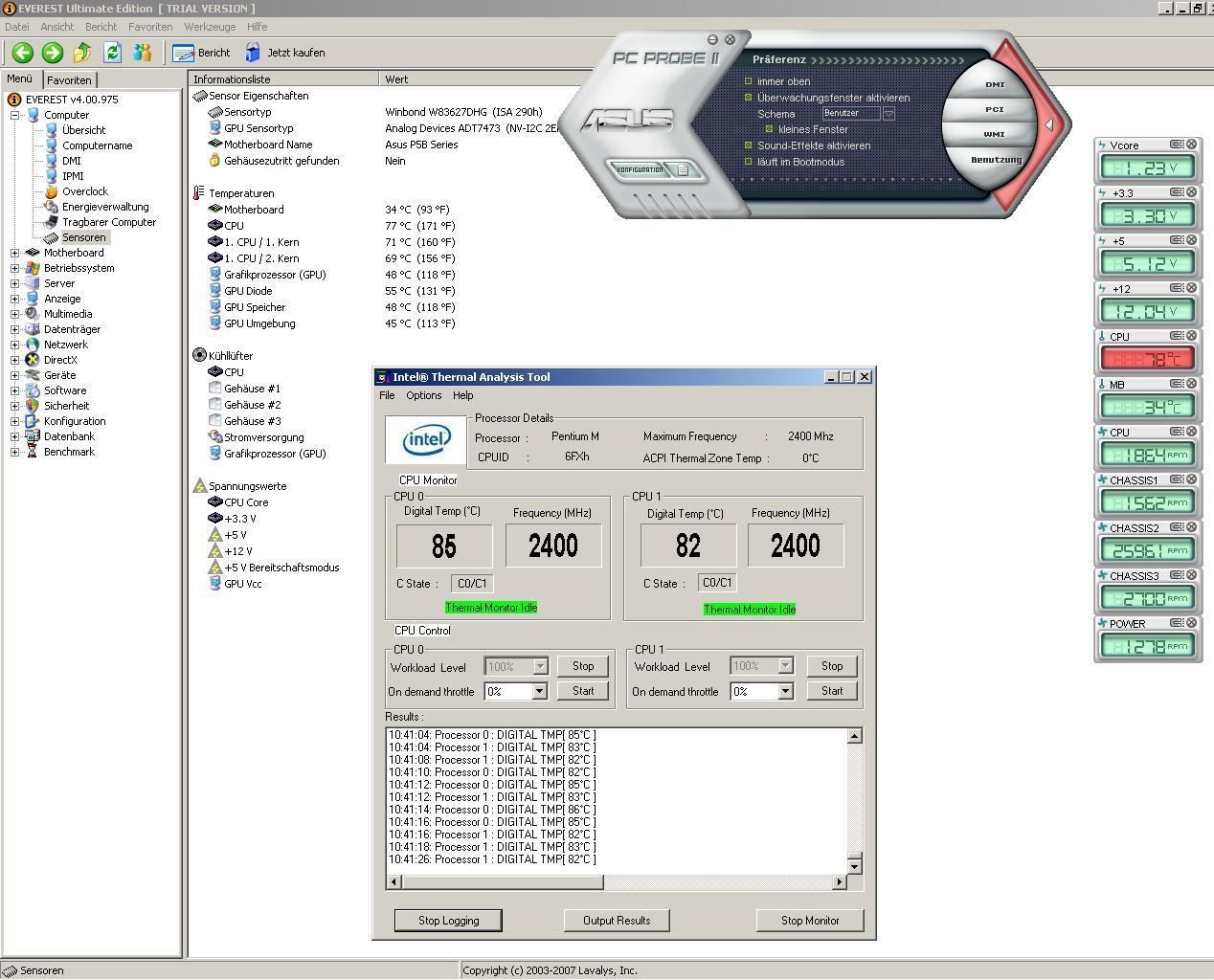
Task: Click the Intel logo in Thermal Analysis Tool
Action: 427,441
